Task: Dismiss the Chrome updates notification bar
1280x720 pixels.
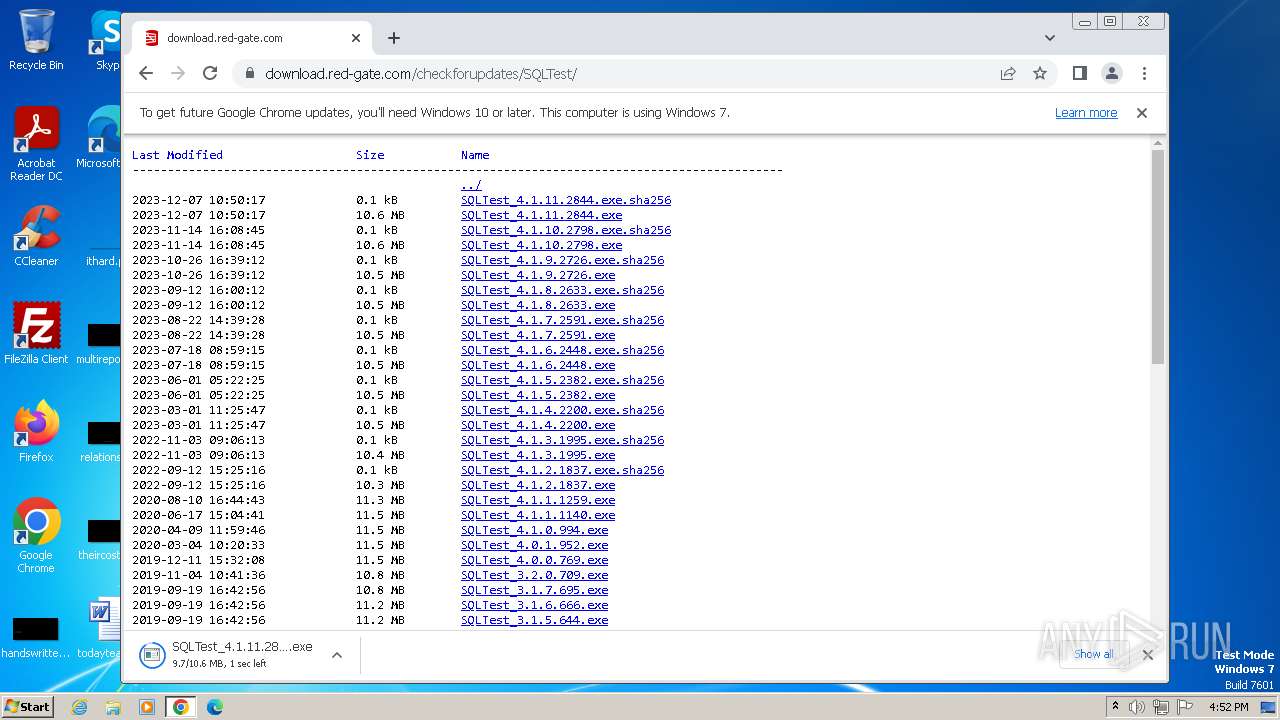Action: click(1141, 113)
